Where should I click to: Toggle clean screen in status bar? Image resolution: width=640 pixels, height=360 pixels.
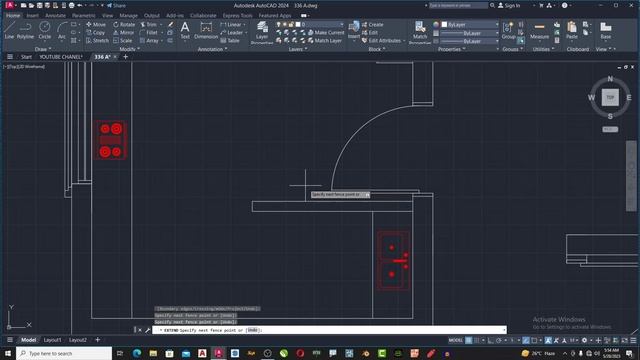[624, 340]
